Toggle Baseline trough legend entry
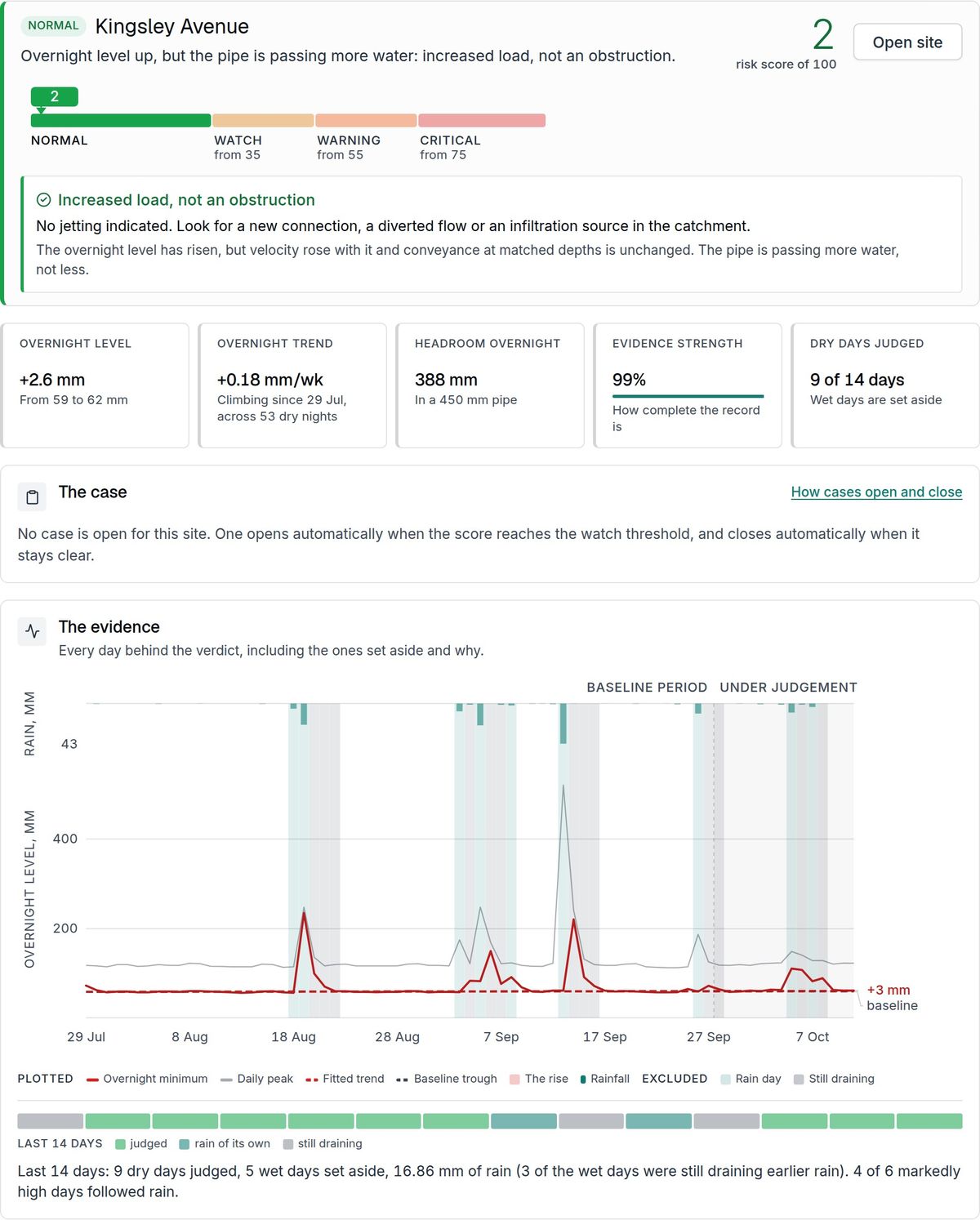This screenshot has height=1220, width=980. click(447, 1079)
